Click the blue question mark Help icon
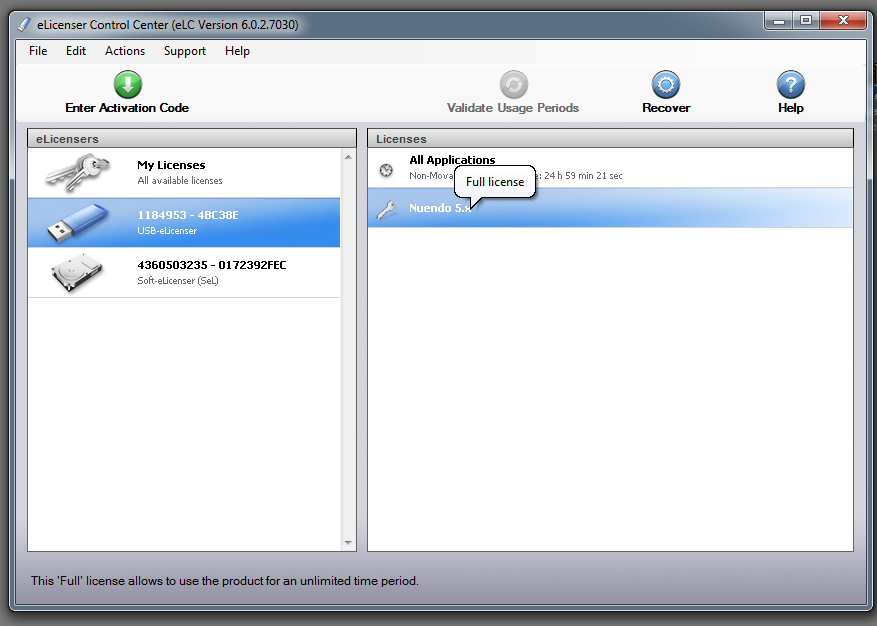 (790, 84)
